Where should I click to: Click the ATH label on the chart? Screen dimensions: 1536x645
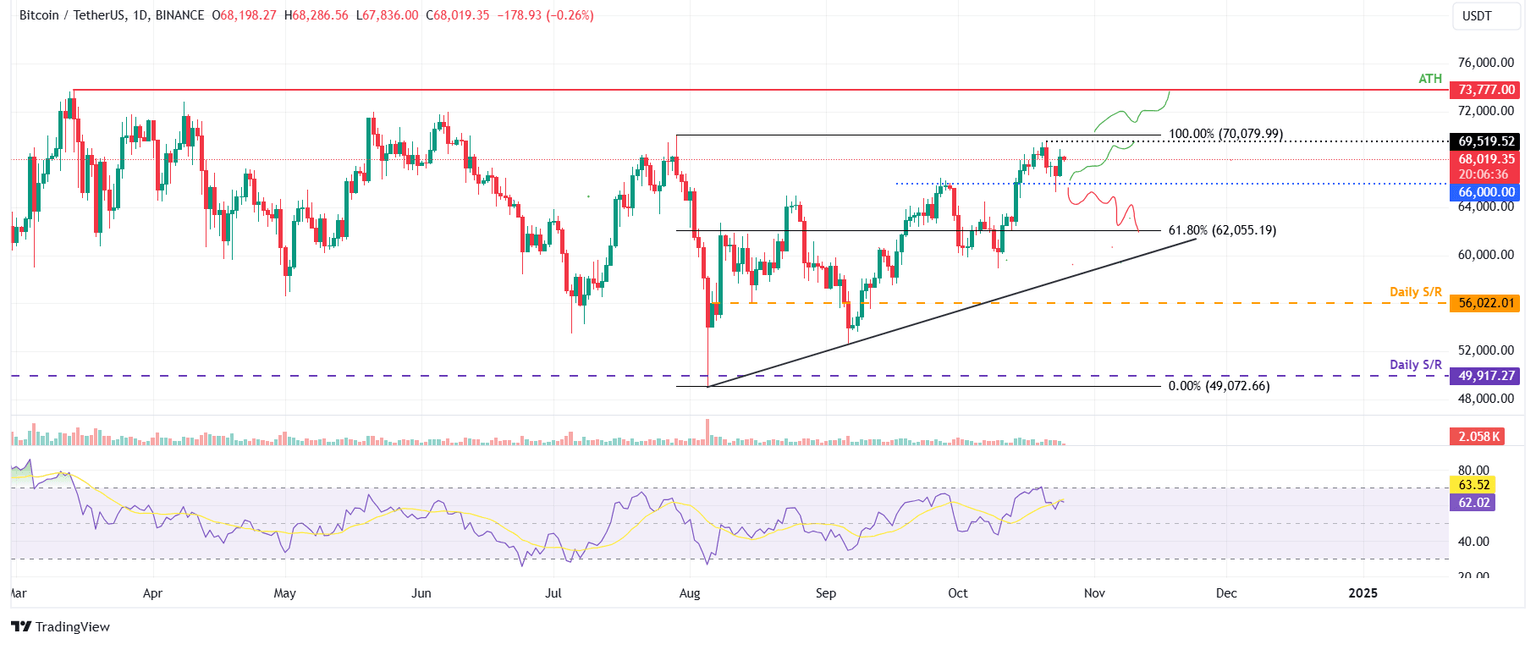tap(1430, 78)
